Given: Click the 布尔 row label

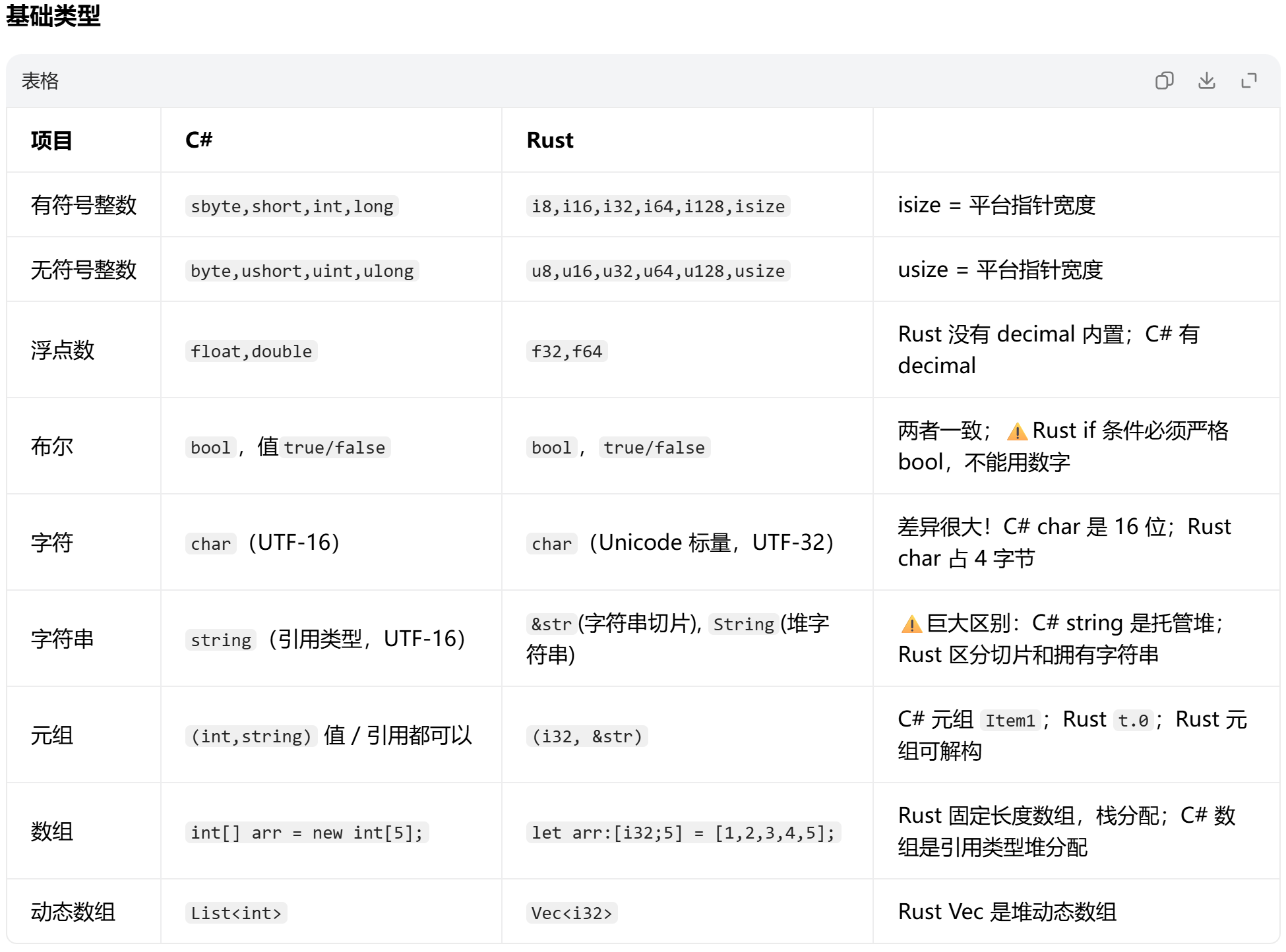Looking at the screenshot, I should pyautogui.click(x=51, y=446).
